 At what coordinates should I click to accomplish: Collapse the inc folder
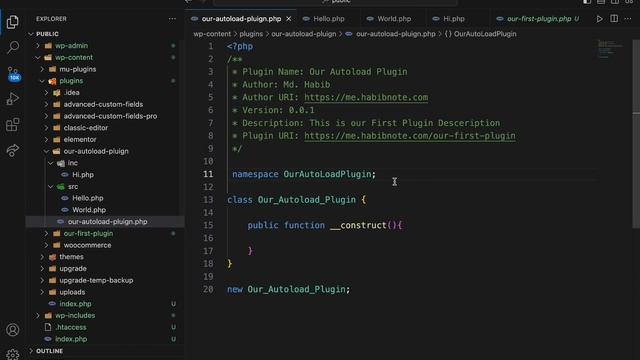(x=51, y=163)
